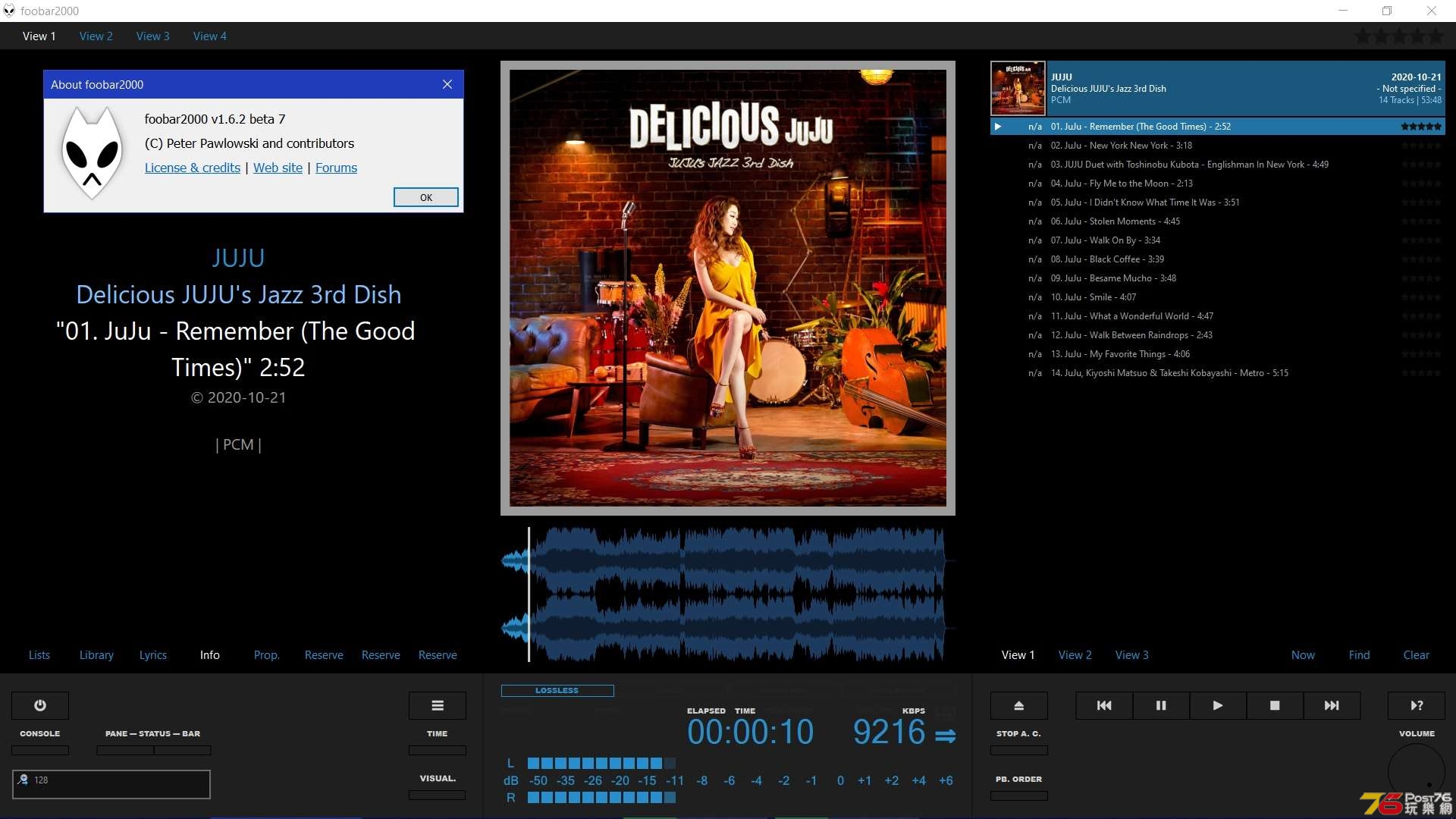Image resolution: width=1456 pixels, height=819 pixels.
Task: Click the random playback button with question mark
Action: [1417, 705]
